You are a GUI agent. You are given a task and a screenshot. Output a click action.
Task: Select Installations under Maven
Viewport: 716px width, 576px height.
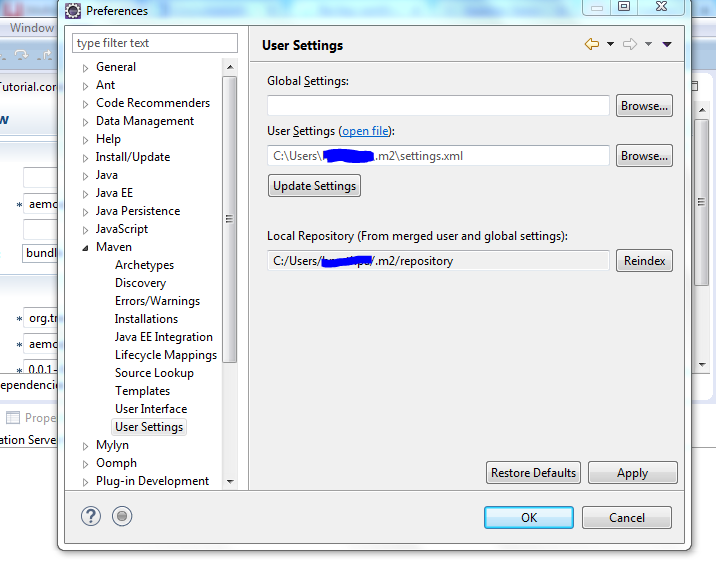coord(146,319)
